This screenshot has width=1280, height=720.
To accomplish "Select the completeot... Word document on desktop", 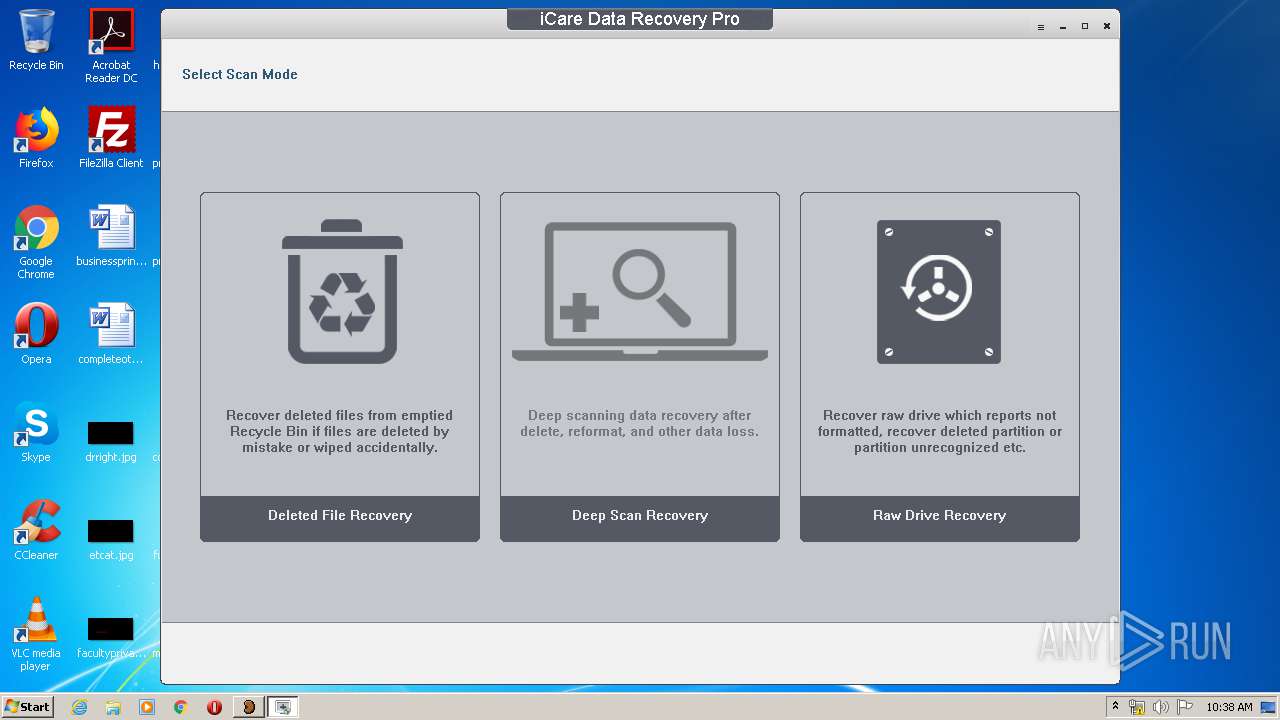I will tap(111, 334).
